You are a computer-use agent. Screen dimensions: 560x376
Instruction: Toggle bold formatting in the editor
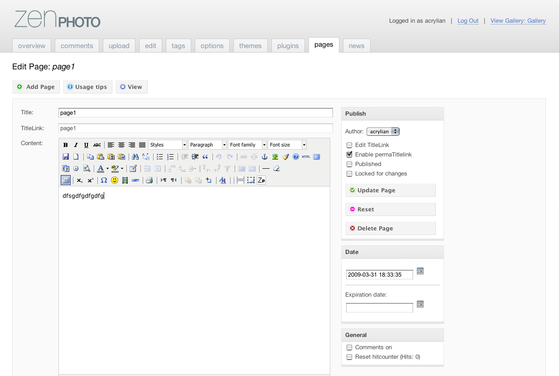pos(65,145)
